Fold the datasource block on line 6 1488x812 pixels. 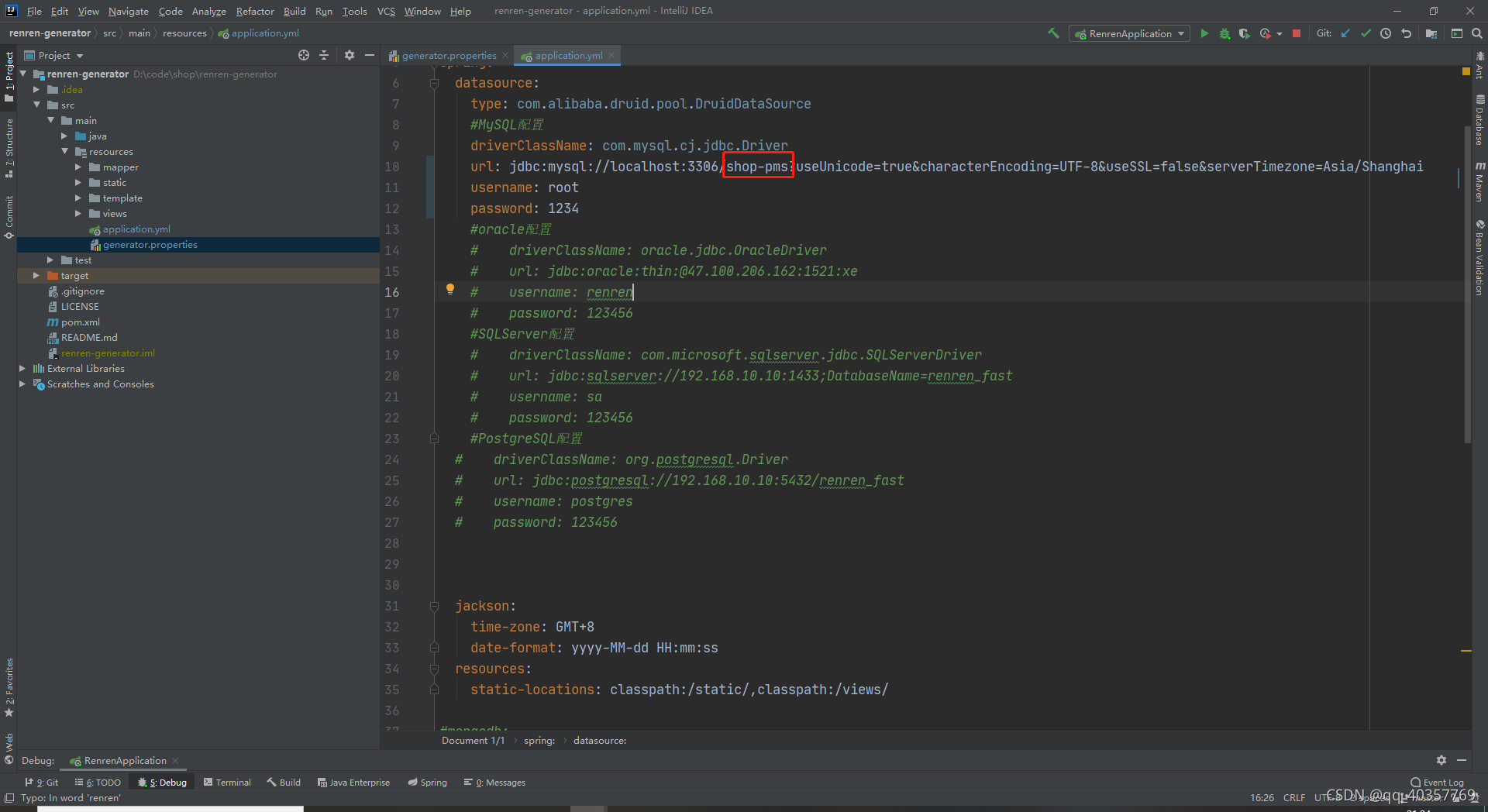(x=434, y=83)
